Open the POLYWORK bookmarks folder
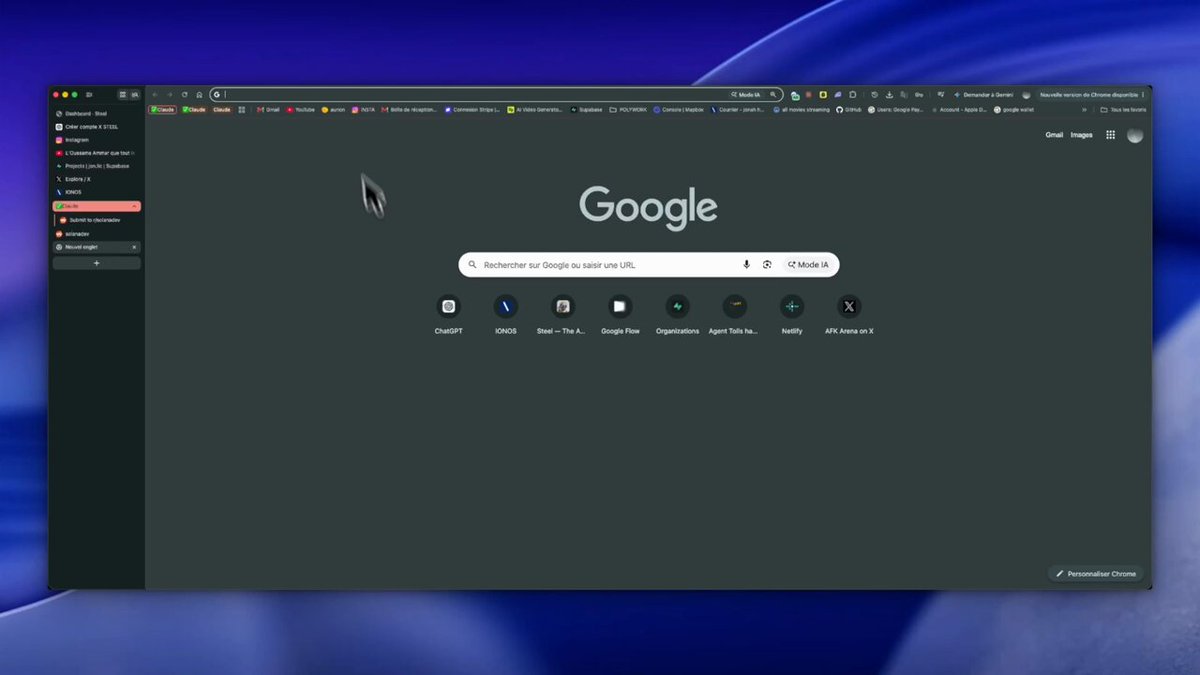Screen dimensions: 1200x675 click(629, 109)
